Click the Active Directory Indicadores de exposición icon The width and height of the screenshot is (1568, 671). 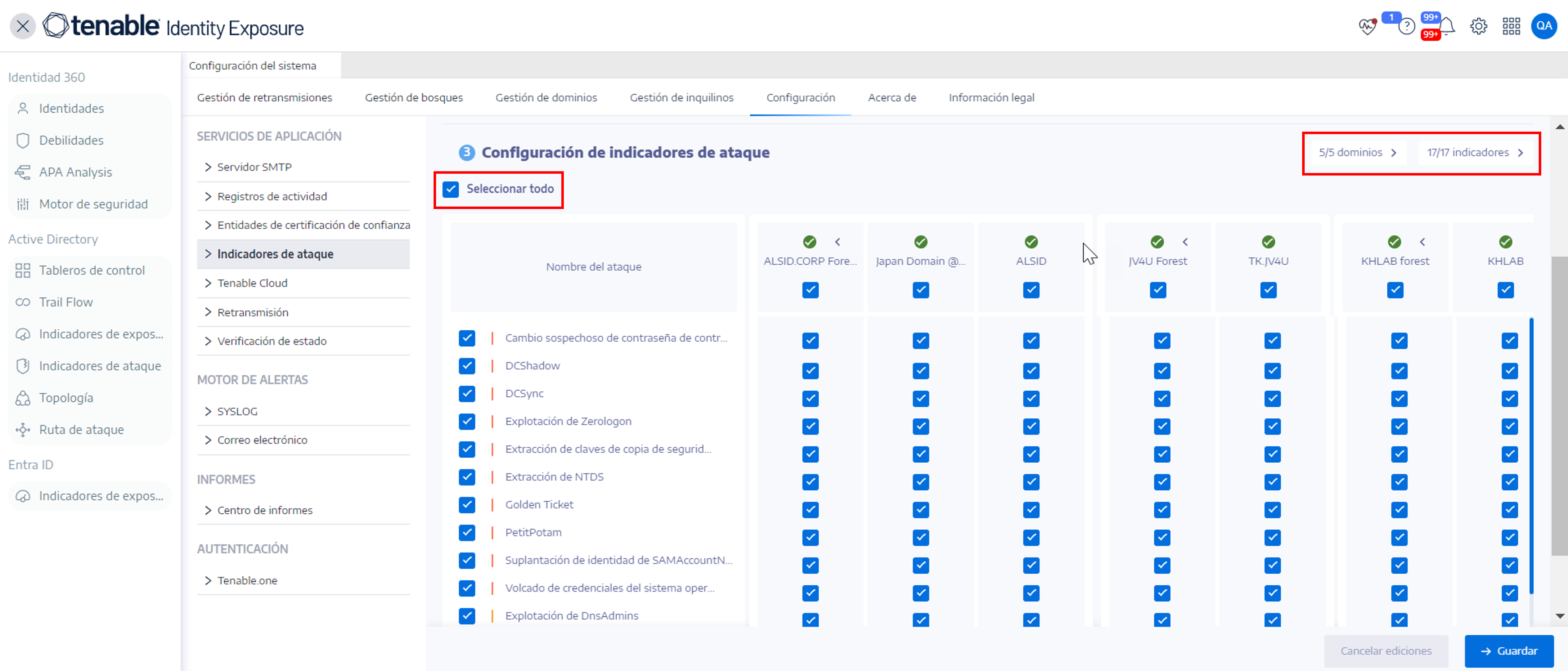click(22, 334)
